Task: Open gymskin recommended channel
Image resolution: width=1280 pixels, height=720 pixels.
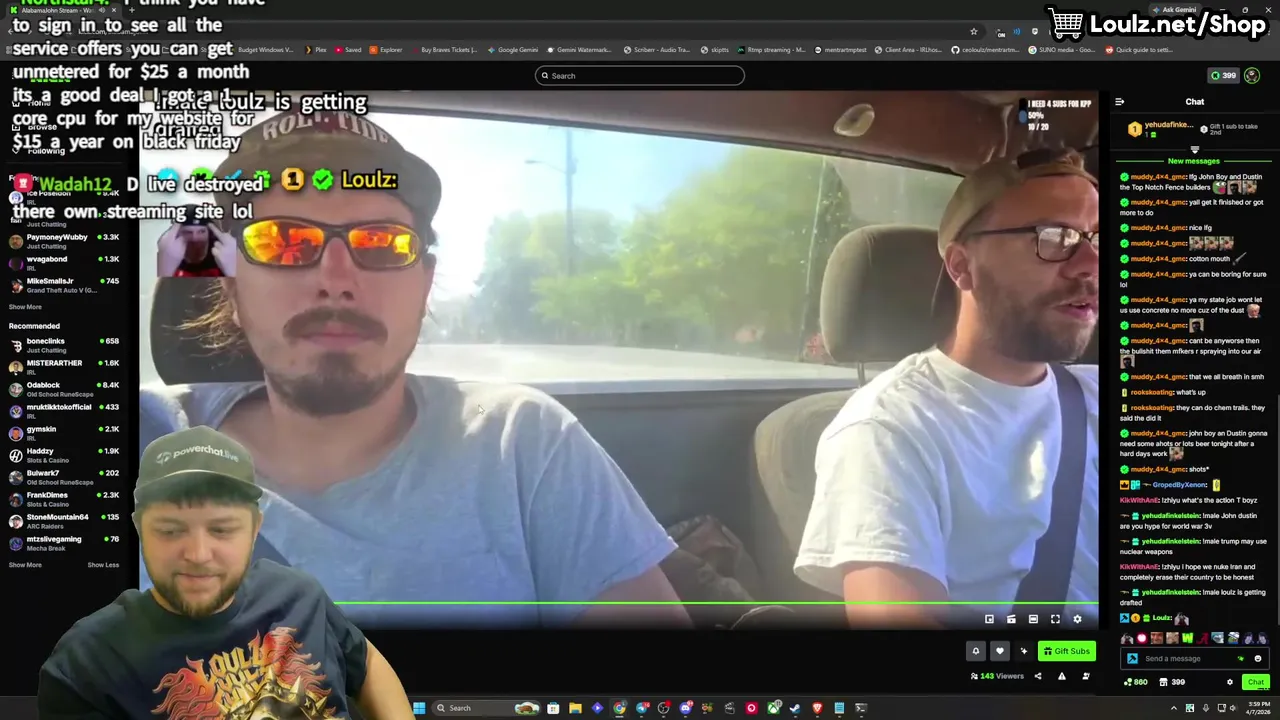Action: pyautogui.click(x=63, y=433)
